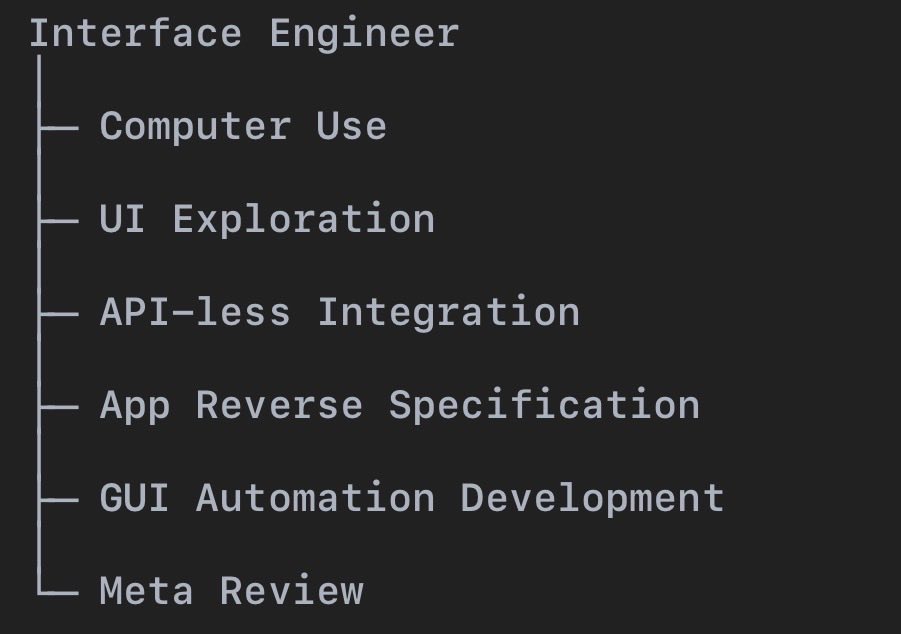Open the UI Exploration item
The width and height of the screenshot is (901, 634).
tap(267, 220)
